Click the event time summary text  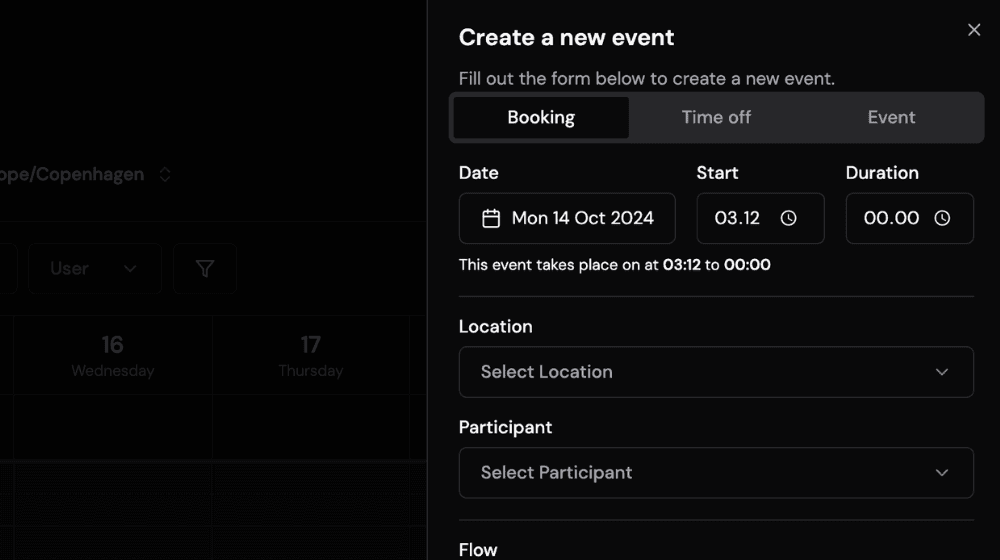pos(614,265)
